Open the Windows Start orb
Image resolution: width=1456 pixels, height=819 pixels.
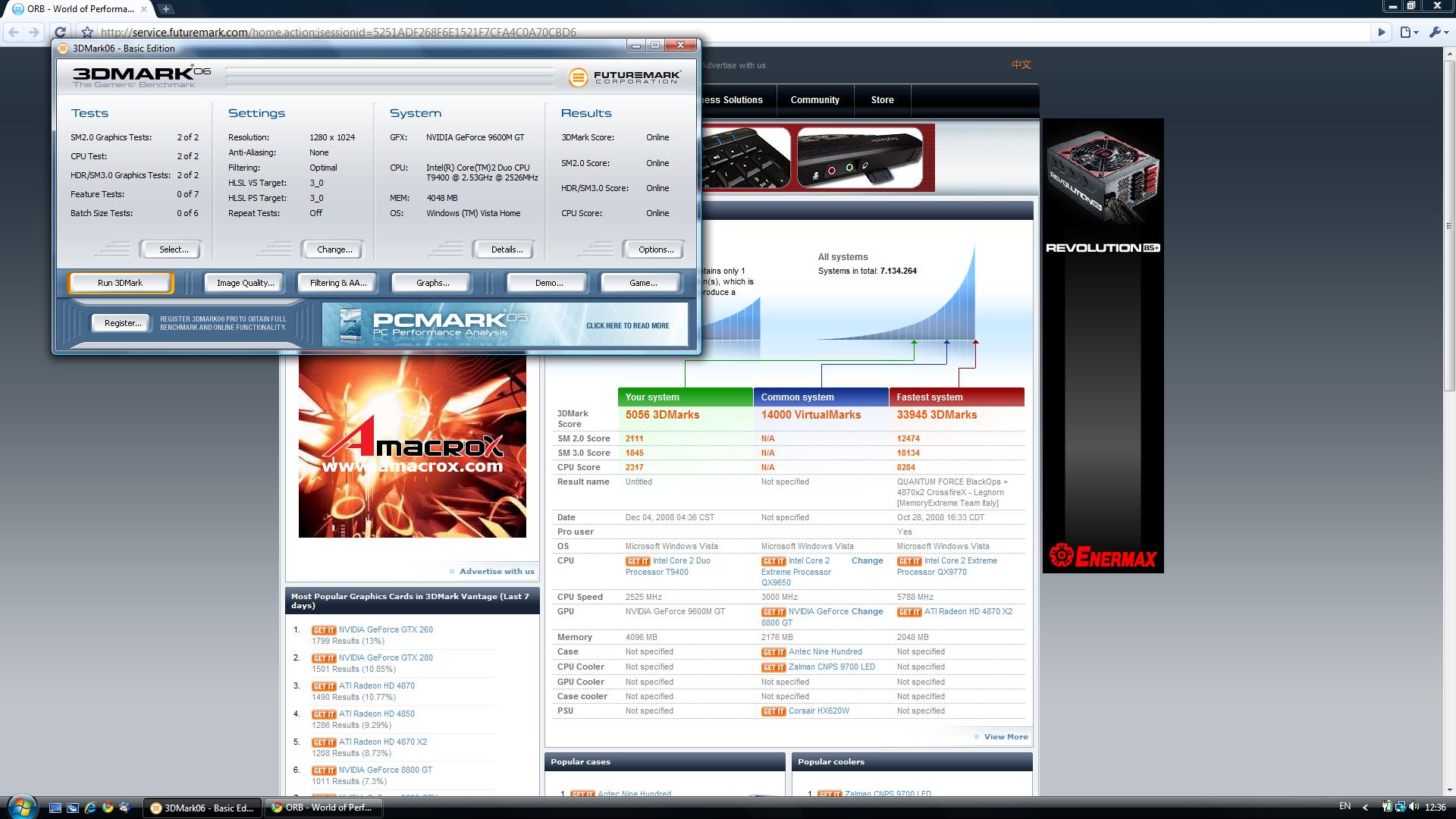point(20,807)
